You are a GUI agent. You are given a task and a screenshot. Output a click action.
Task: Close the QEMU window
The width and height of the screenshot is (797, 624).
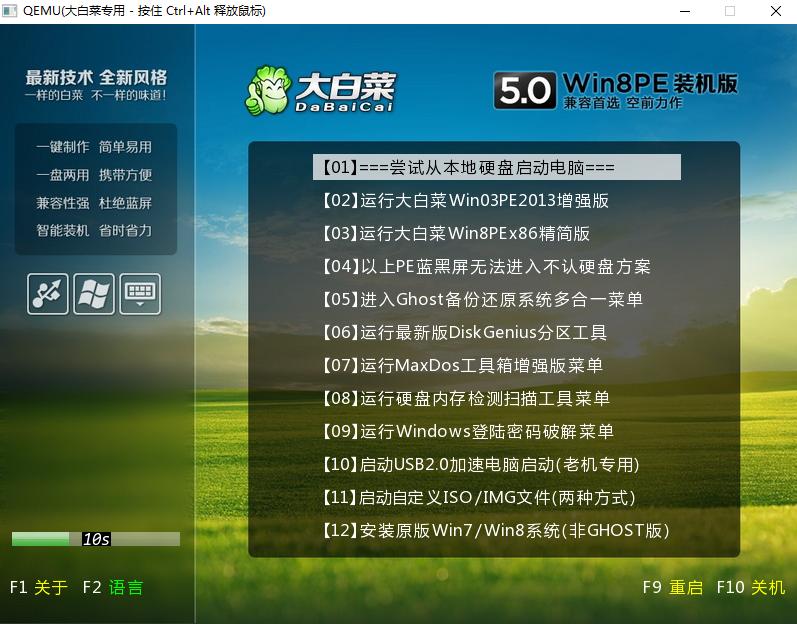776,11
